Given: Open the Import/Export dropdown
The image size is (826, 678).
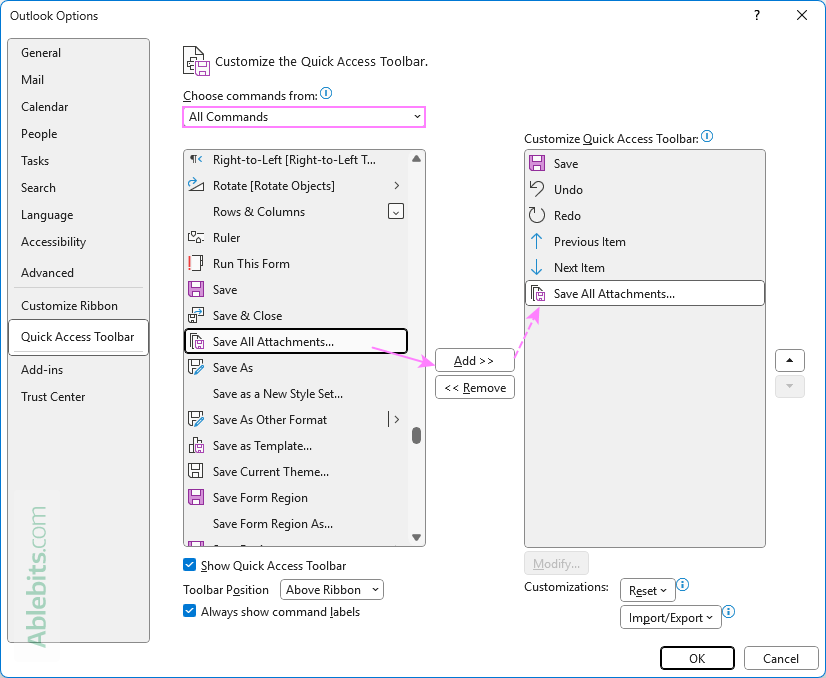Looking at the screenshot, I should click(x=671, y=617).
